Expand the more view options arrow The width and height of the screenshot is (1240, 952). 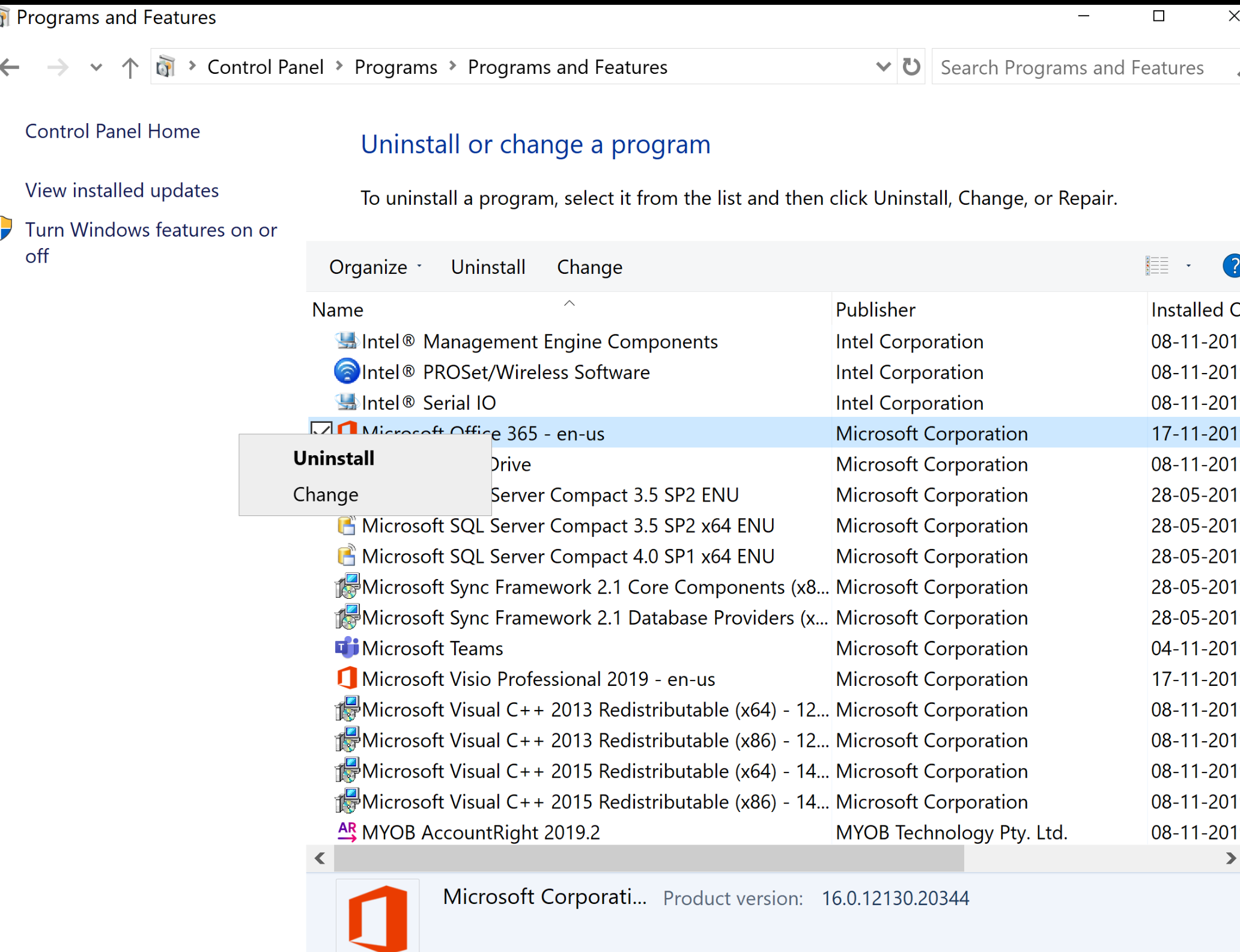click(x=1188, y=266)
